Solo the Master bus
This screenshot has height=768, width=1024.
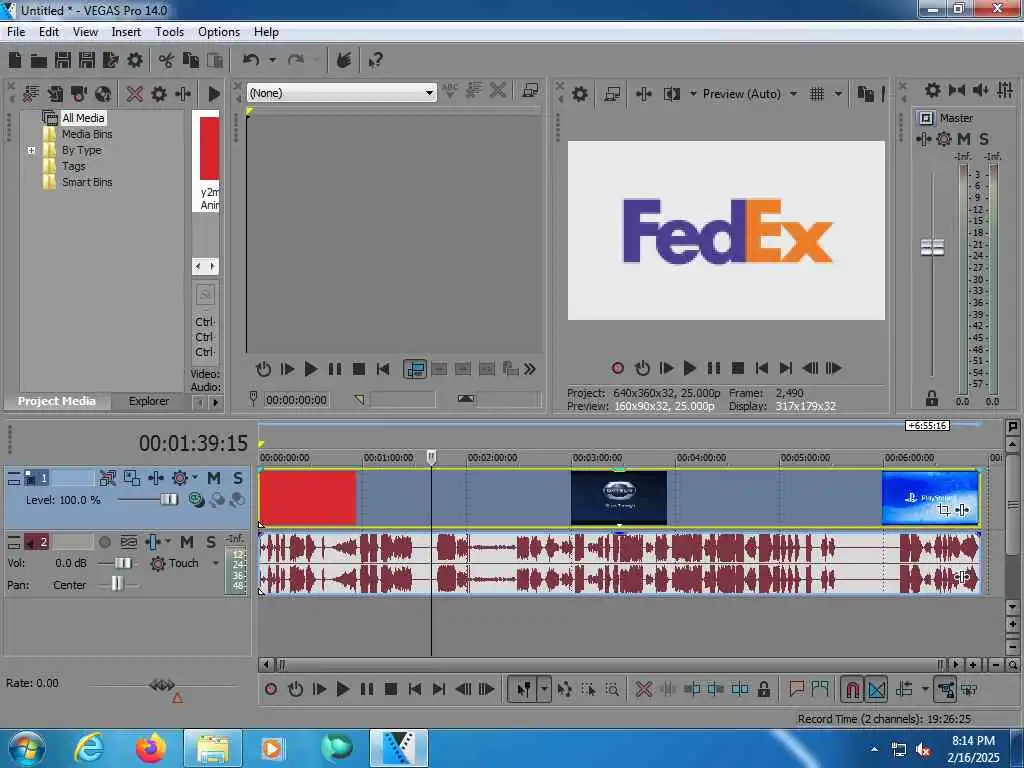984,138
